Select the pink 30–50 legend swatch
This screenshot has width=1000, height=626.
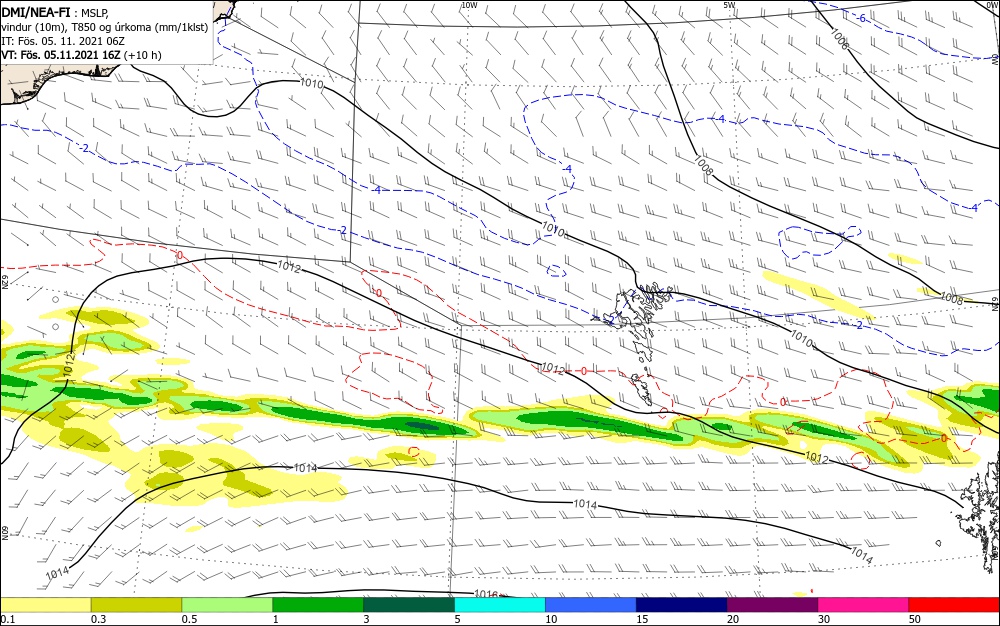(x=864, y=605)
